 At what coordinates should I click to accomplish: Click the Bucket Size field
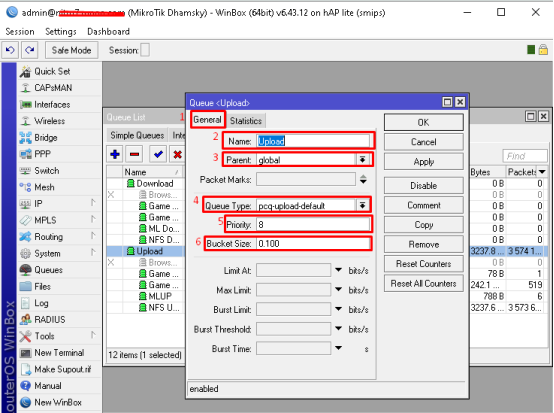(x=313, y=243)
